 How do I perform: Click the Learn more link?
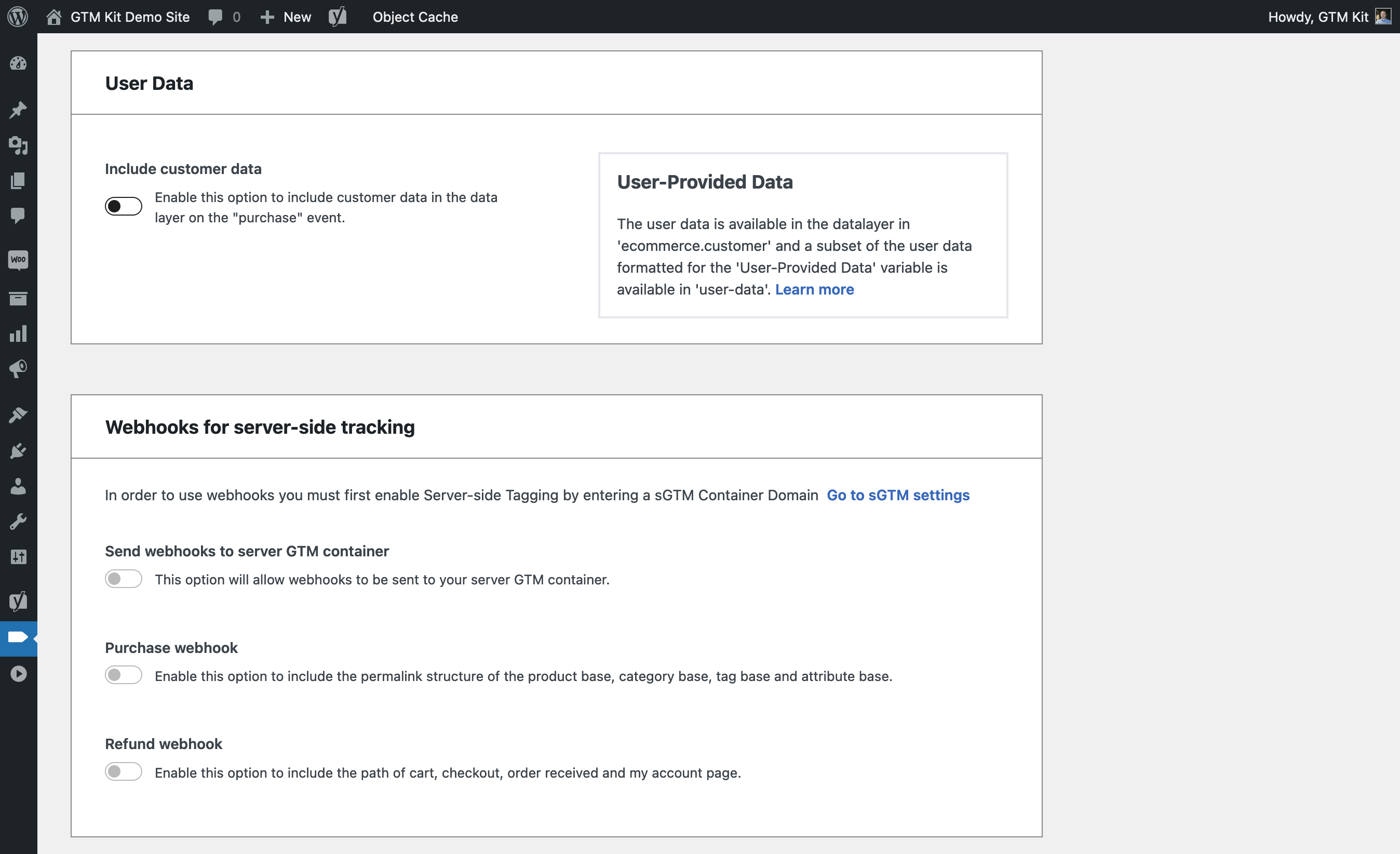[814, 289]
